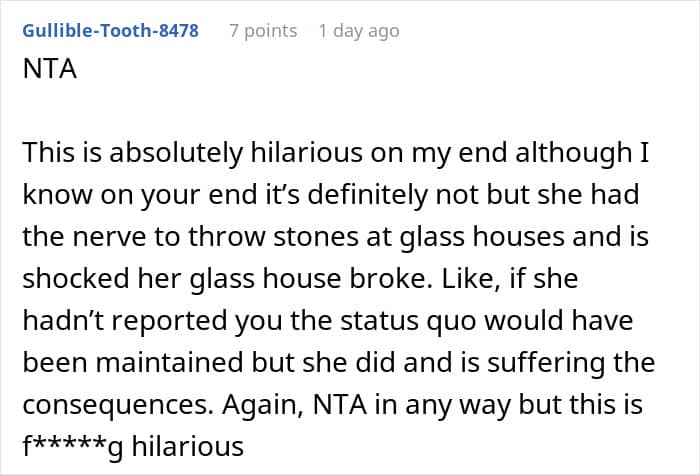Click the word "definitely" in the comment
The height and width of the screenshot is (475, 700).
367,195
